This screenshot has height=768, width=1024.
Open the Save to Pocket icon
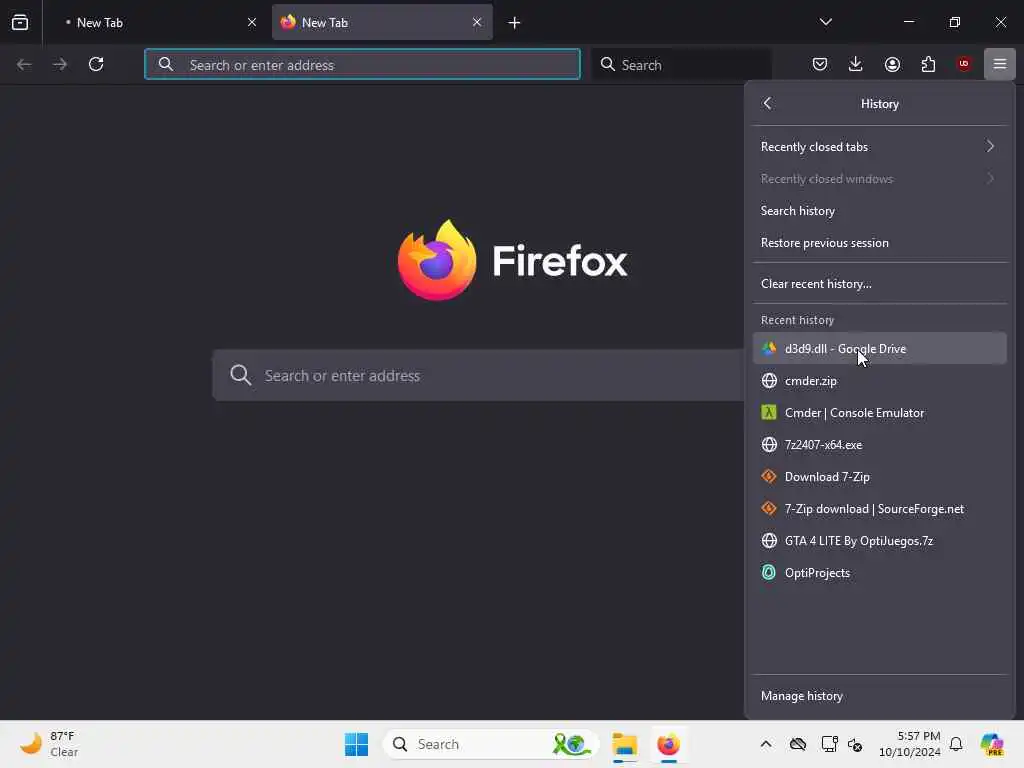tap(820, 64)
